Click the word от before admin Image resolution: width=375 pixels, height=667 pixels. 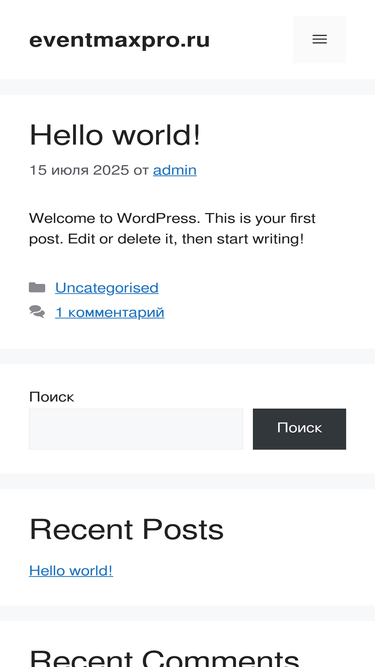tap(141, 171)
